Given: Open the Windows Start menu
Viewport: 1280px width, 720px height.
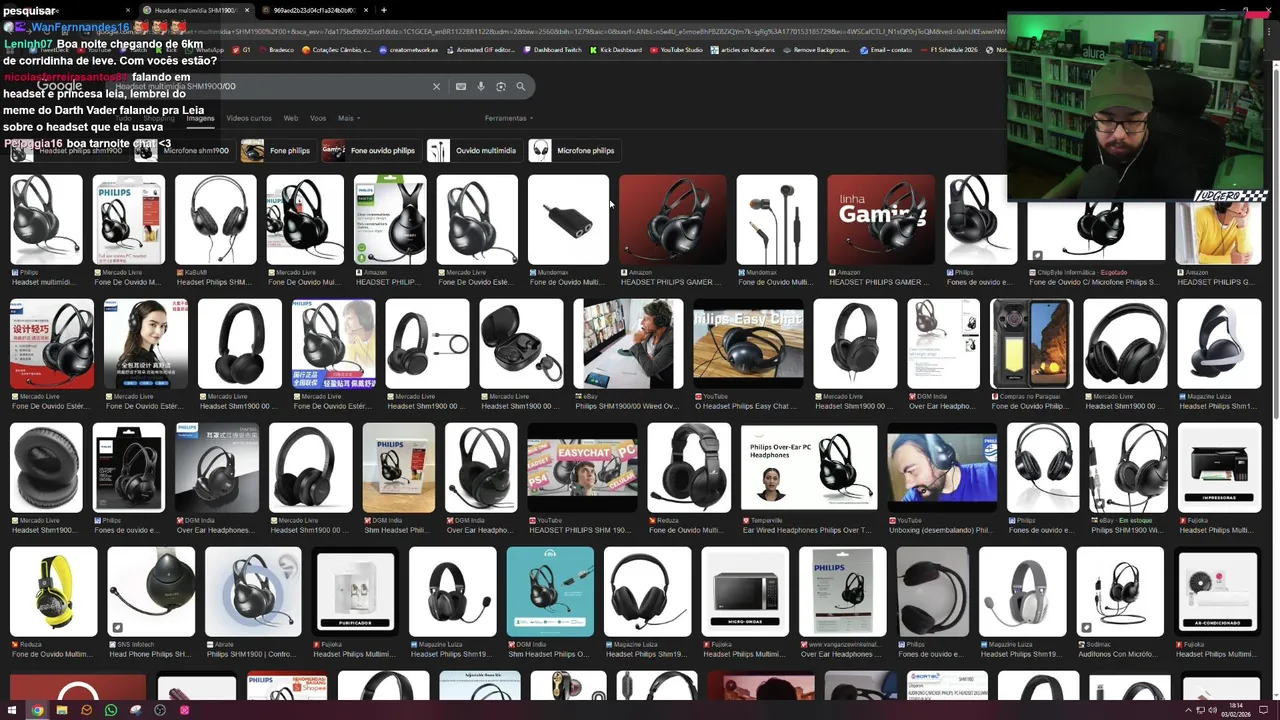Looking at the screenshot, I should point(12,710).
